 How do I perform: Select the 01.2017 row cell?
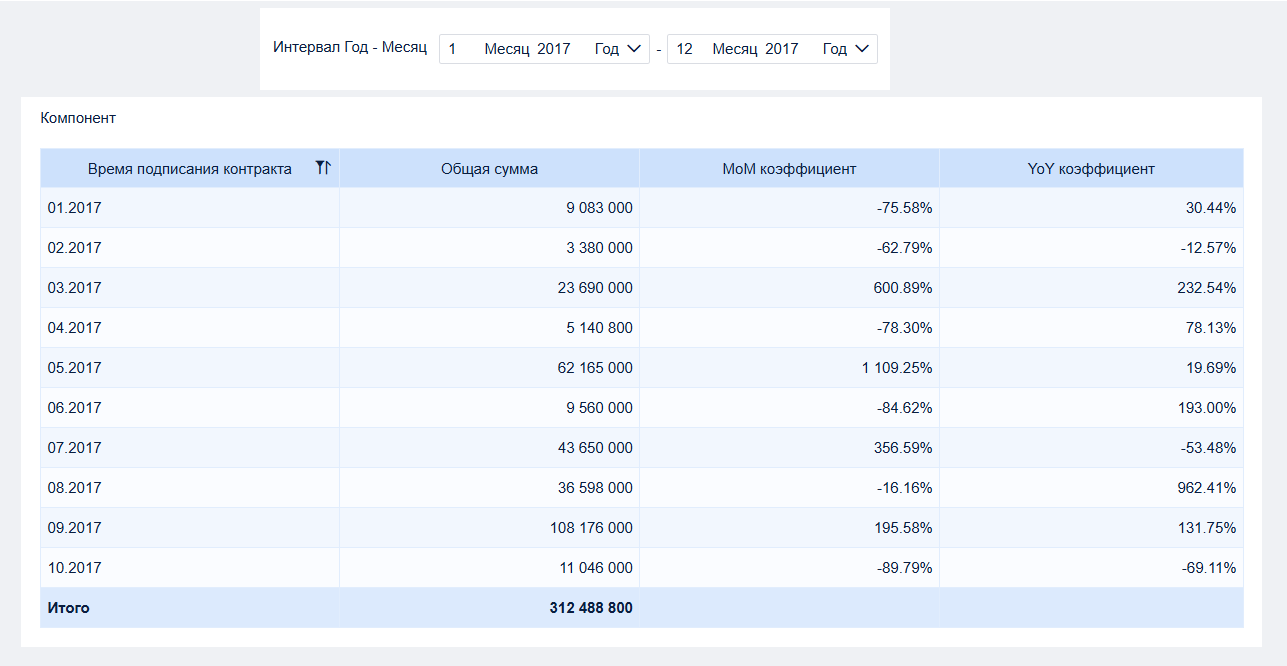190,208
